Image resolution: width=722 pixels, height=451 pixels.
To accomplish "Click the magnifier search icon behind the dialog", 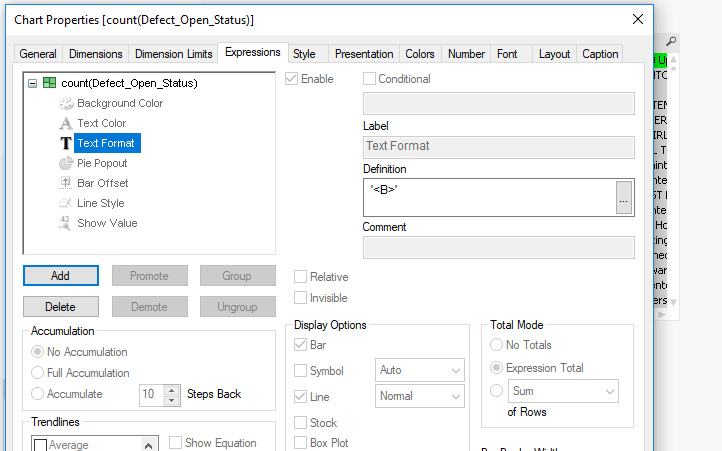I will [671, 41].
